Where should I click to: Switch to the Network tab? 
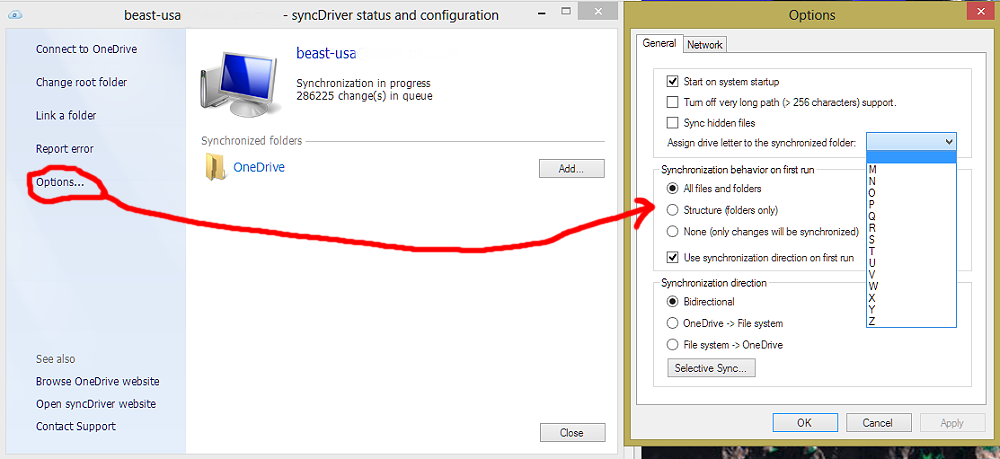pos(705,45)
